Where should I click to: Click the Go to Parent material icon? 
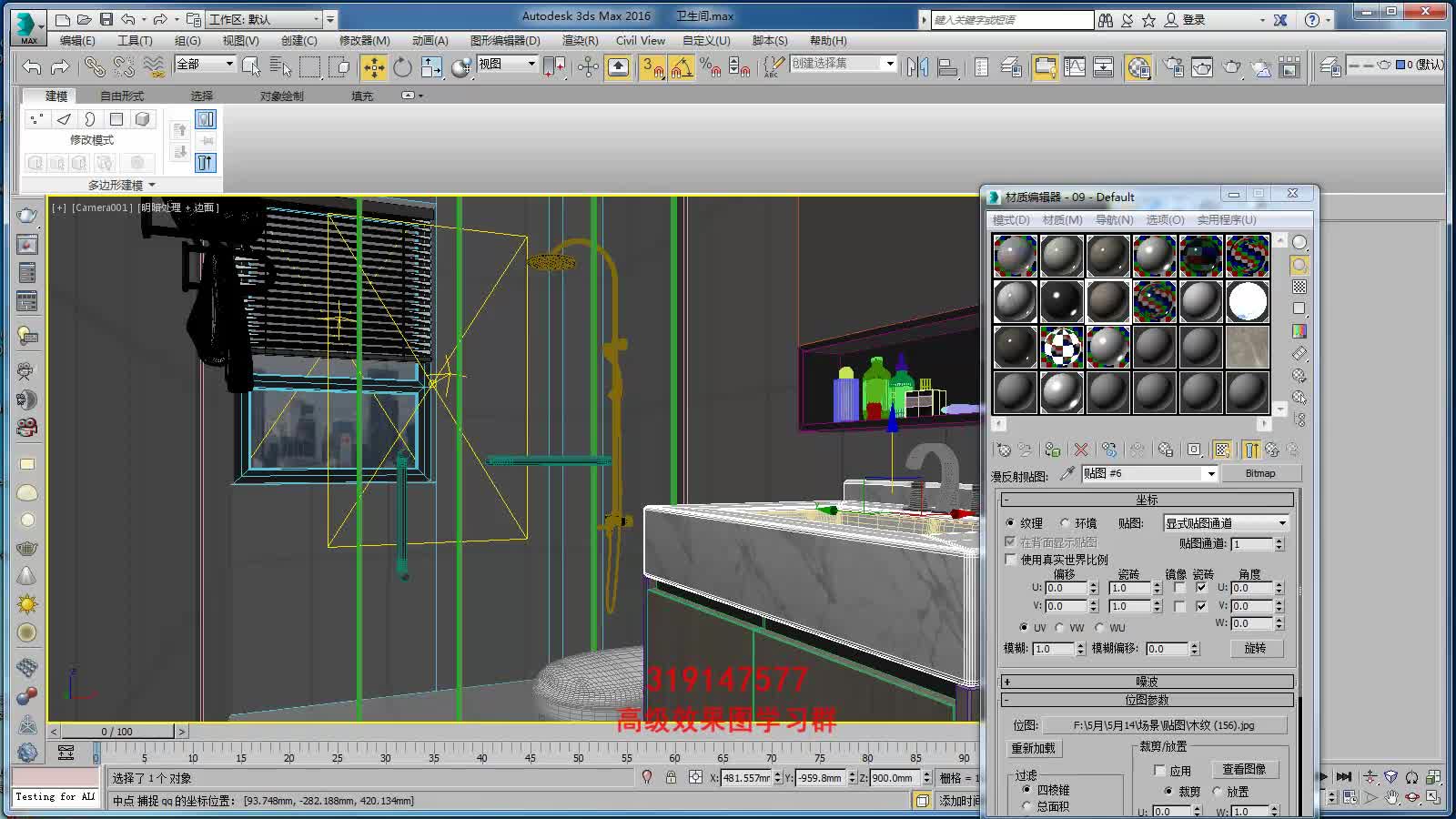pyautogui.click(x=1273, y=449)
